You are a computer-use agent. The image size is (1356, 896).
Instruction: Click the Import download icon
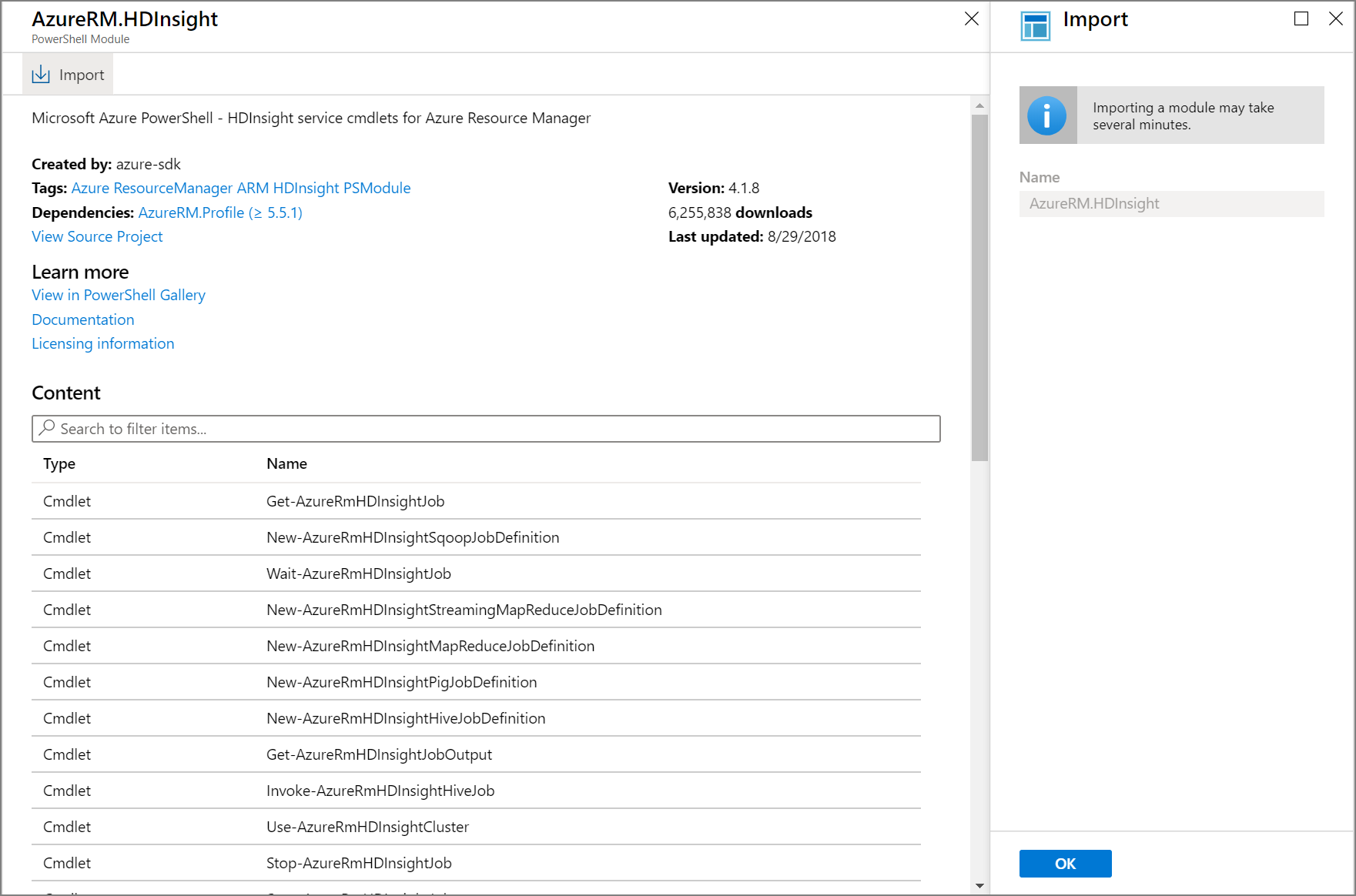[41, 73]
